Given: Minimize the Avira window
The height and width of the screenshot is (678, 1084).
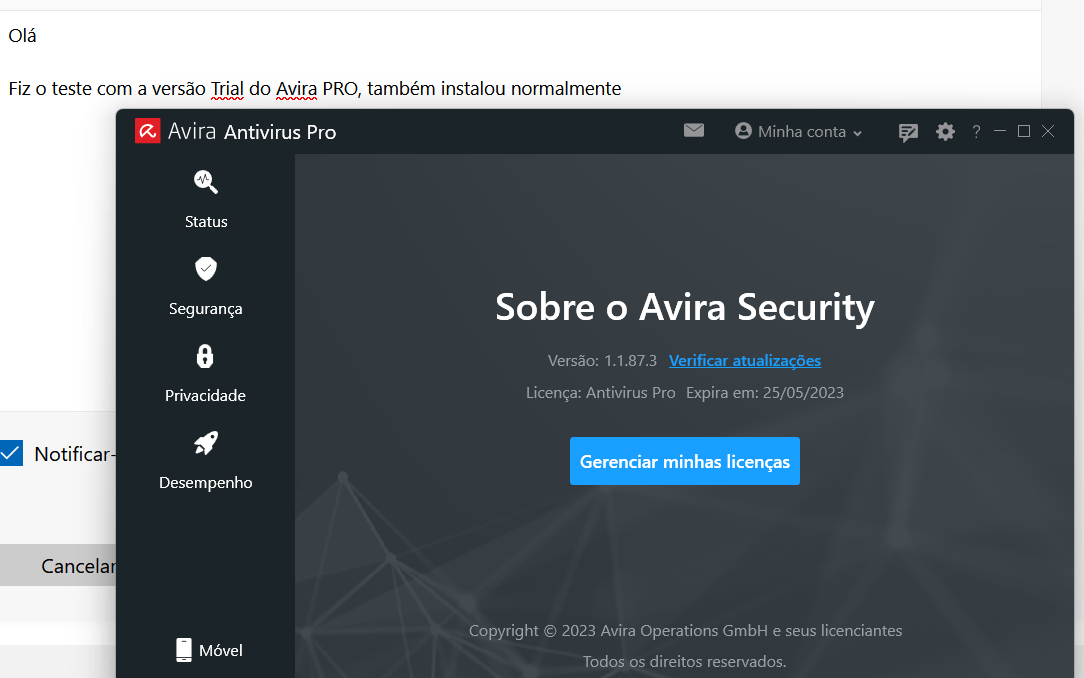Looking at the screenshot, I should (1000, 131).
